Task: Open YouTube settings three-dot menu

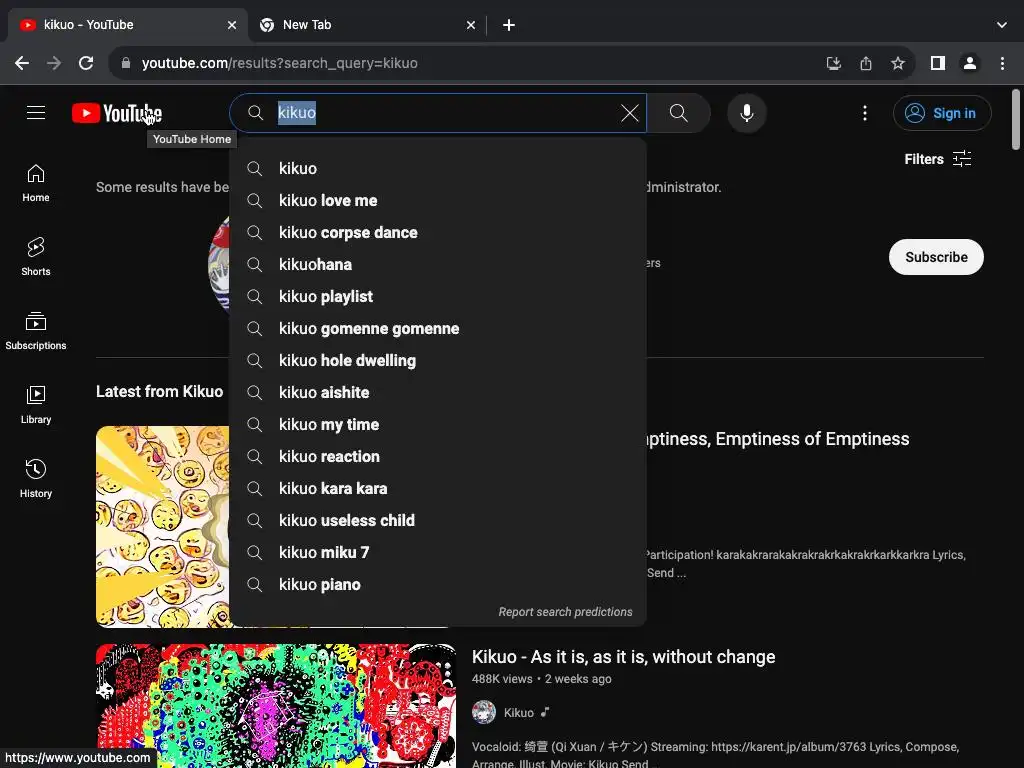Action: point(865,113)
